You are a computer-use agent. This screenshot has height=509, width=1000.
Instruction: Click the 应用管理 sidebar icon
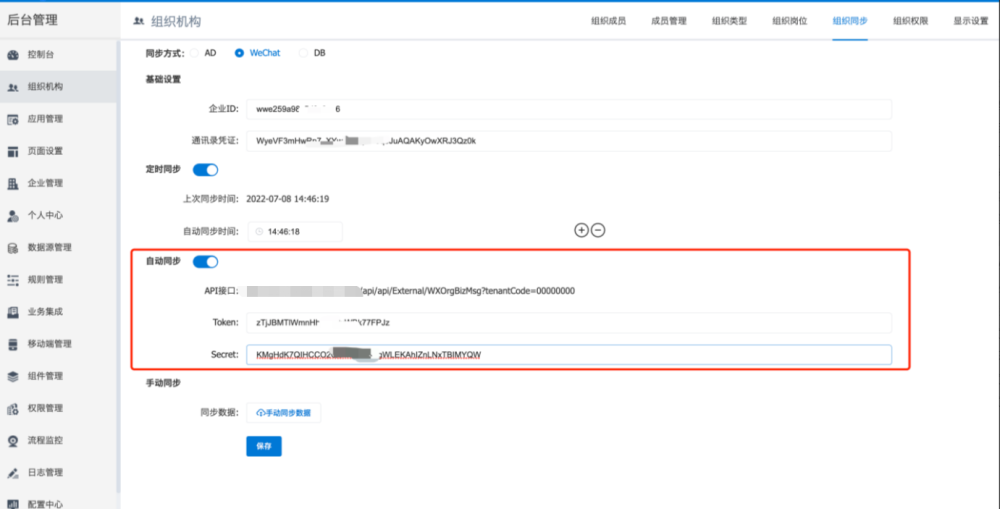[13, 119]
